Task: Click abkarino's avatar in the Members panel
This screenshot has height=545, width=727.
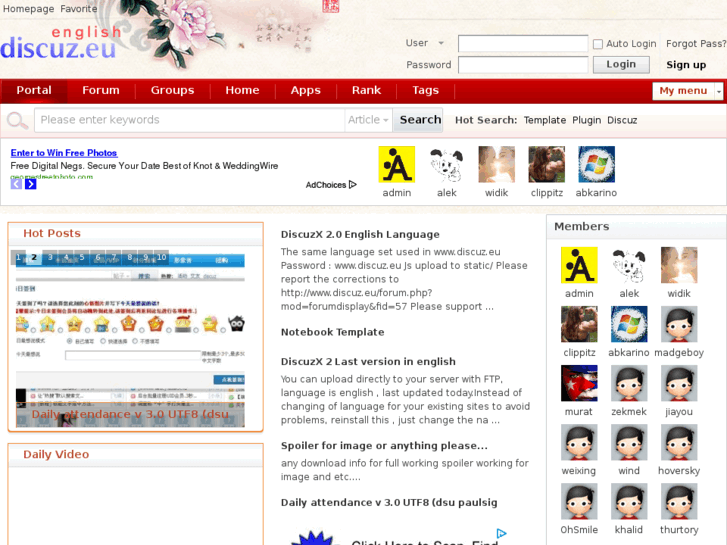Action: pos(629,324)
